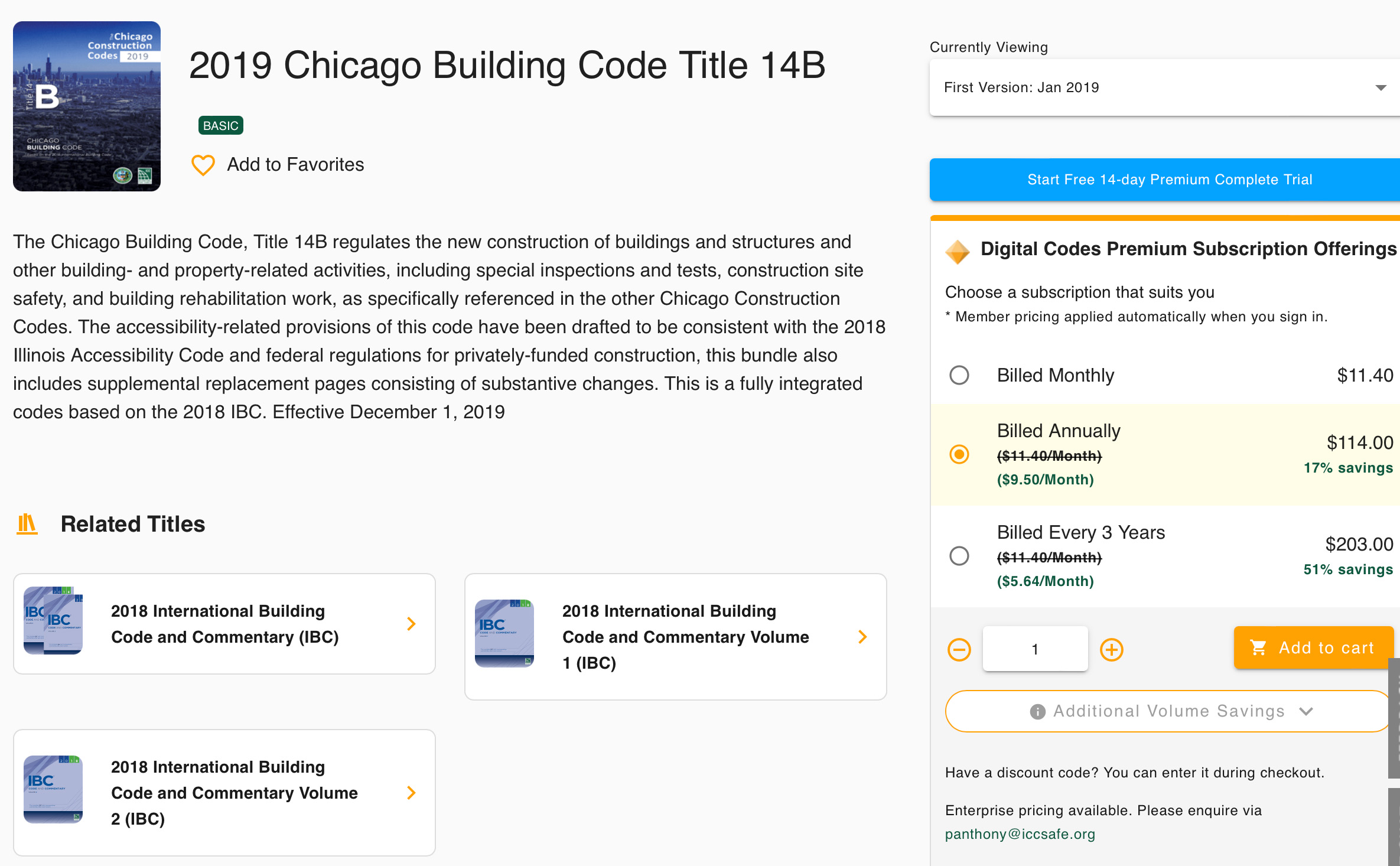Click the info icon in Additional Volume Savings
Viewport: 1400px width, 866px height.
point(1037,712)
